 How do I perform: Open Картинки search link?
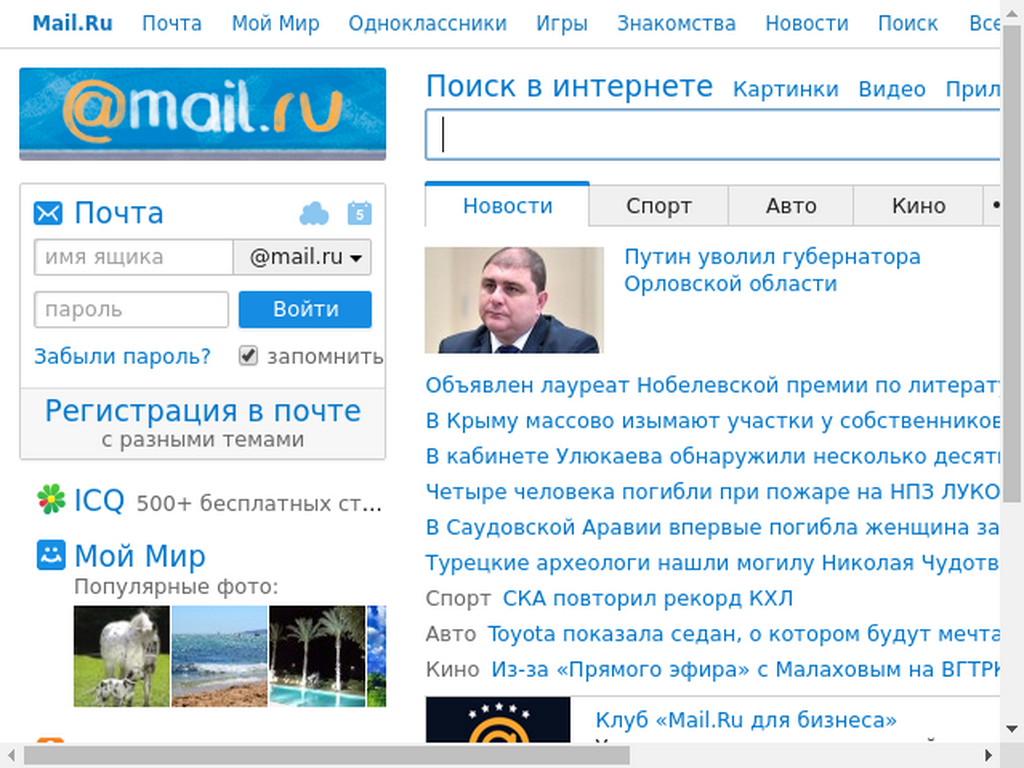[786, 89]
